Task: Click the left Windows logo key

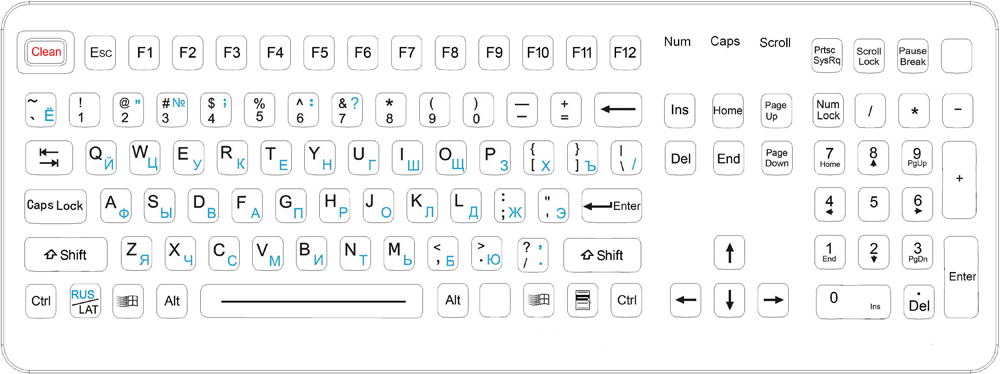Action: 129,301
